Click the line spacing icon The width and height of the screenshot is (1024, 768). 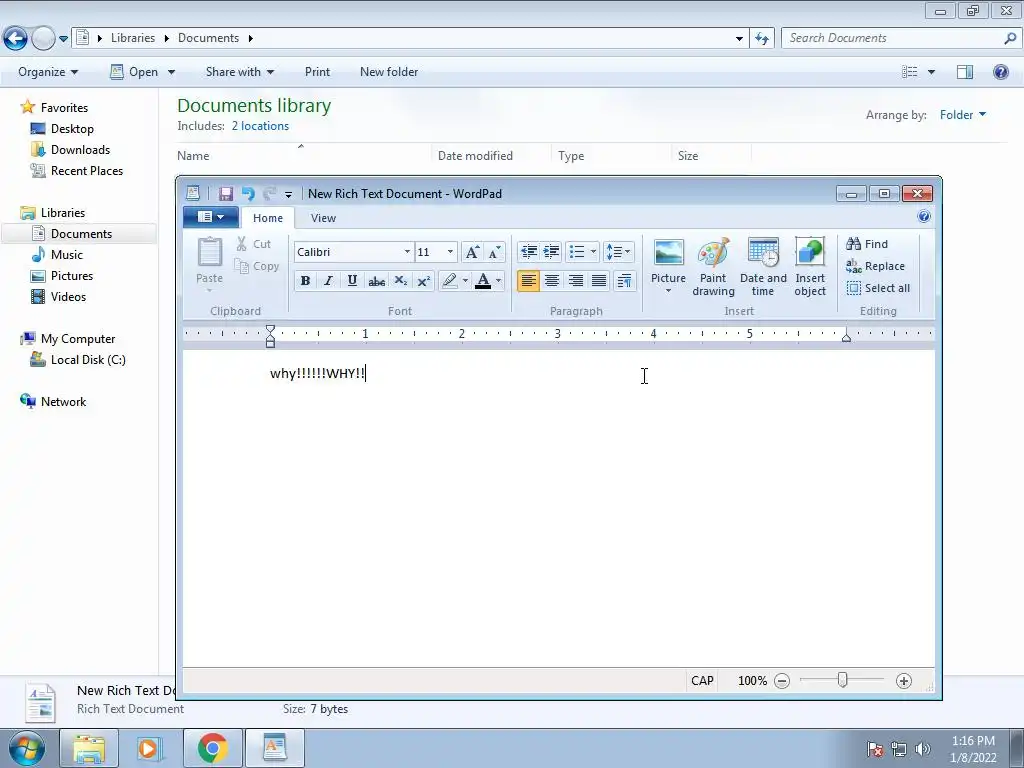618,252
